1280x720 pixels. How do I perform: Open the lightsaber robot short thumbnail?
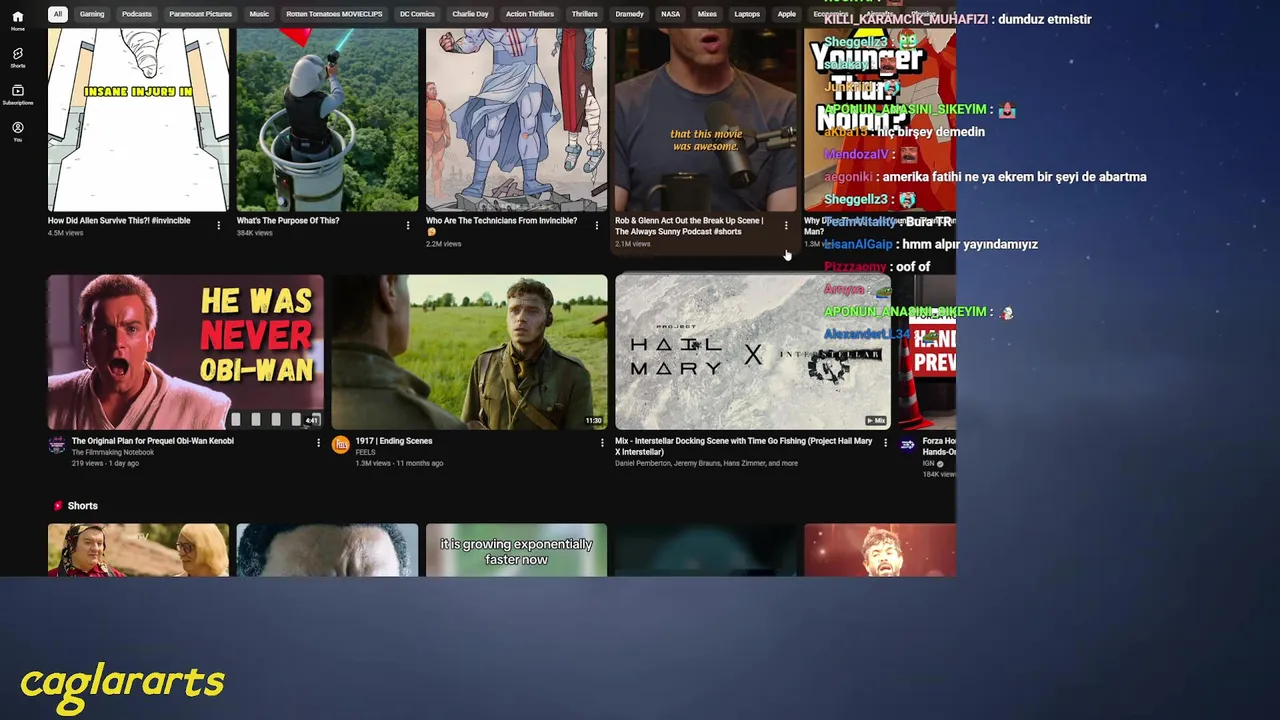coord(327,120)
